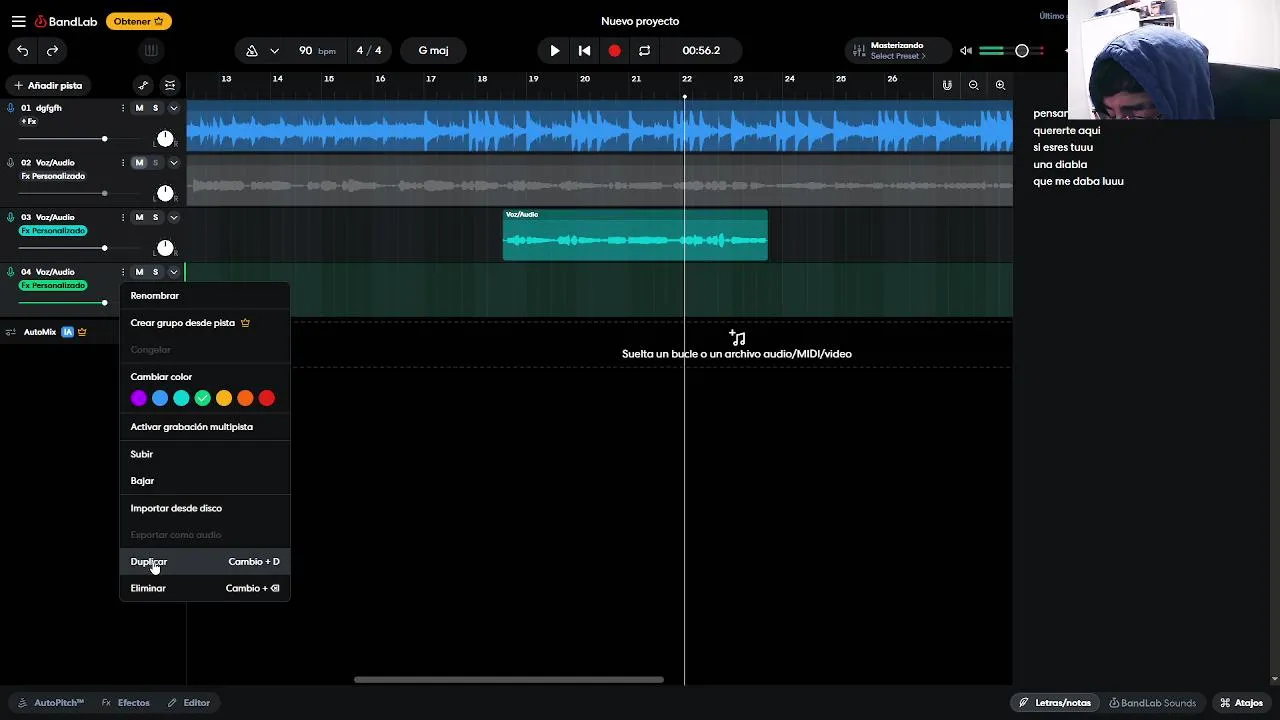This screenshot has width=1280, height=720.
Task: Select Duplicar in context menu
Action: click(205, 562)
